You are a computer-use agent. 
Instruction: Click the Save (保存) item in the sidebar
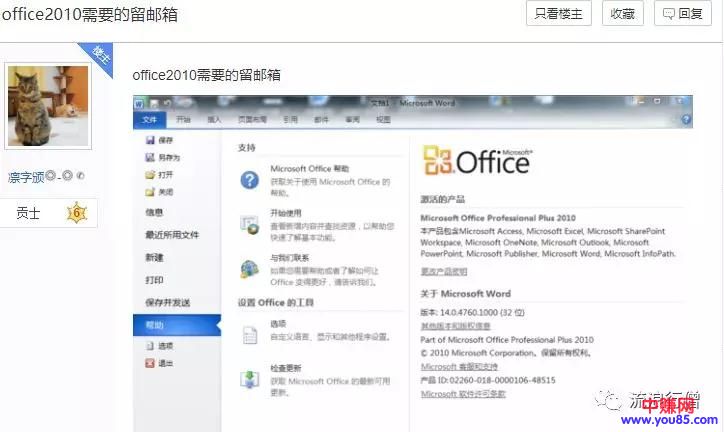[x=165, y=141]
